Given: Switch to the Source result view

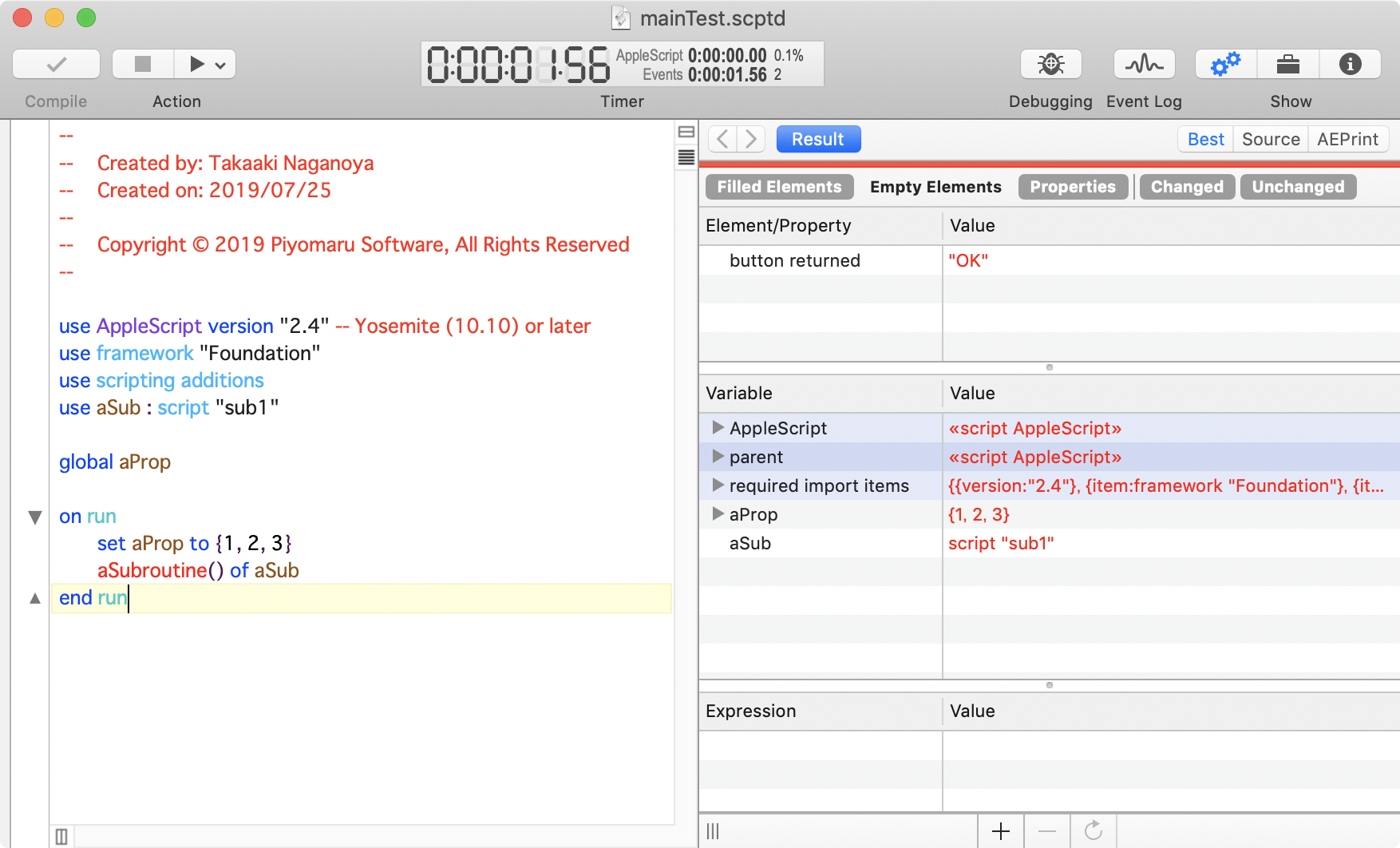Looking at the screenshot, I should (1270, 138).
